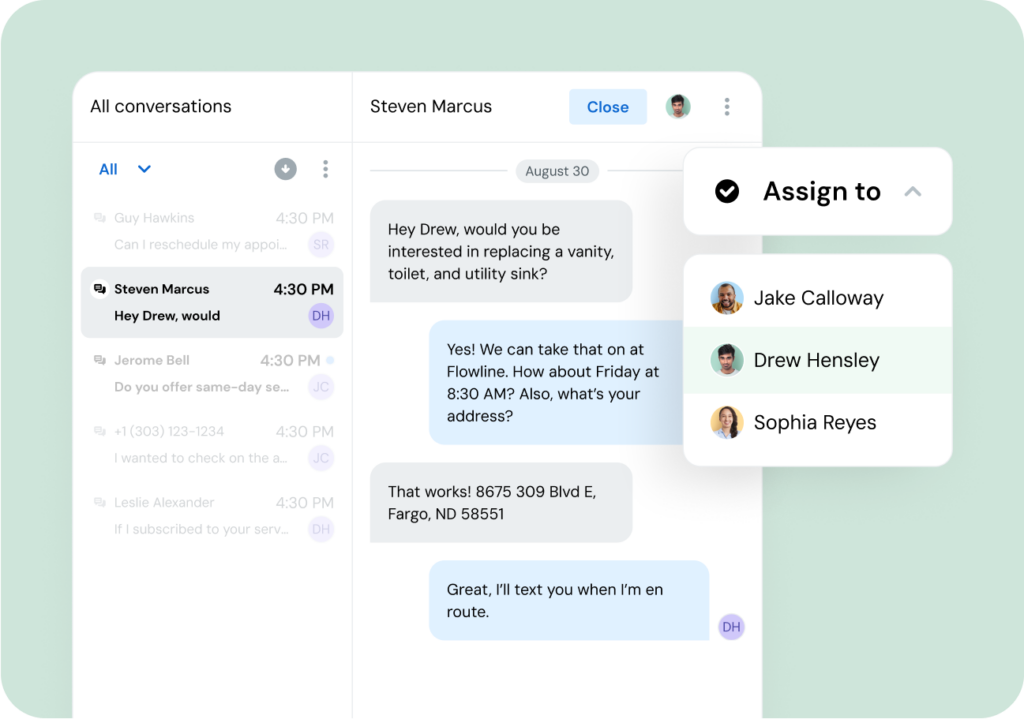The image size is (1024, 719).
Task: Click the download arrow icon in conversations list
Action: tap(286, 169)
